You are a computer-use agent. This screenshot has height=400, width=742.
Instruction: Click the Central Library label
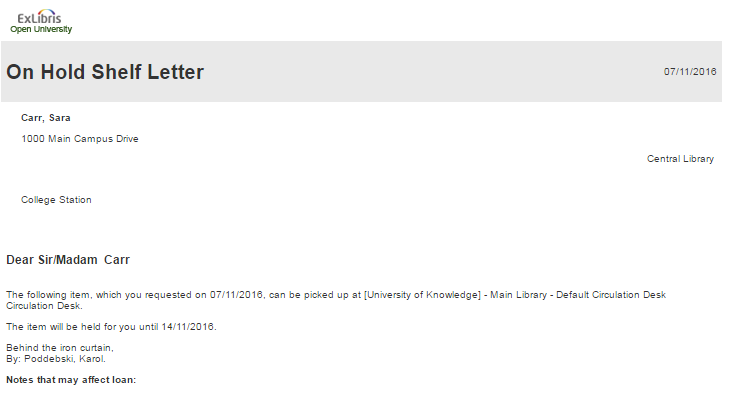680,159
